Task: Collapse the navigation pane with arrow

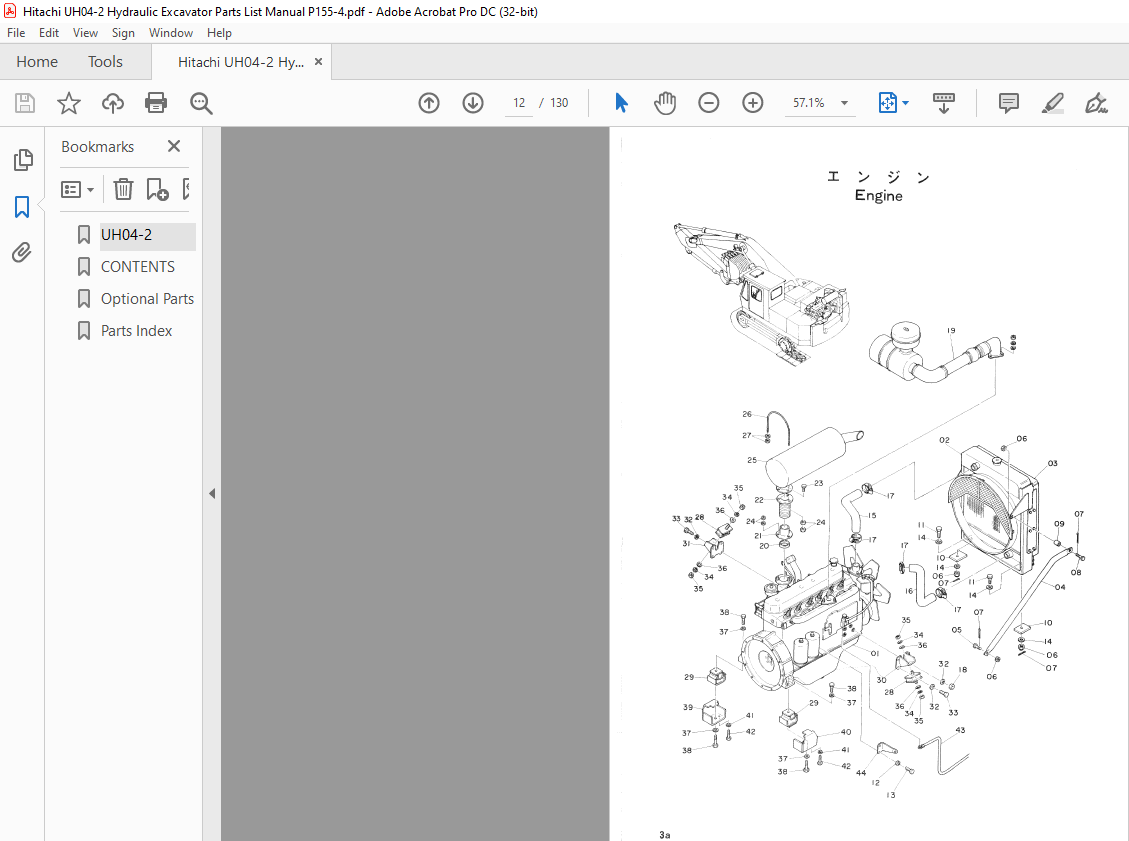Action: [x=212, y=494]
